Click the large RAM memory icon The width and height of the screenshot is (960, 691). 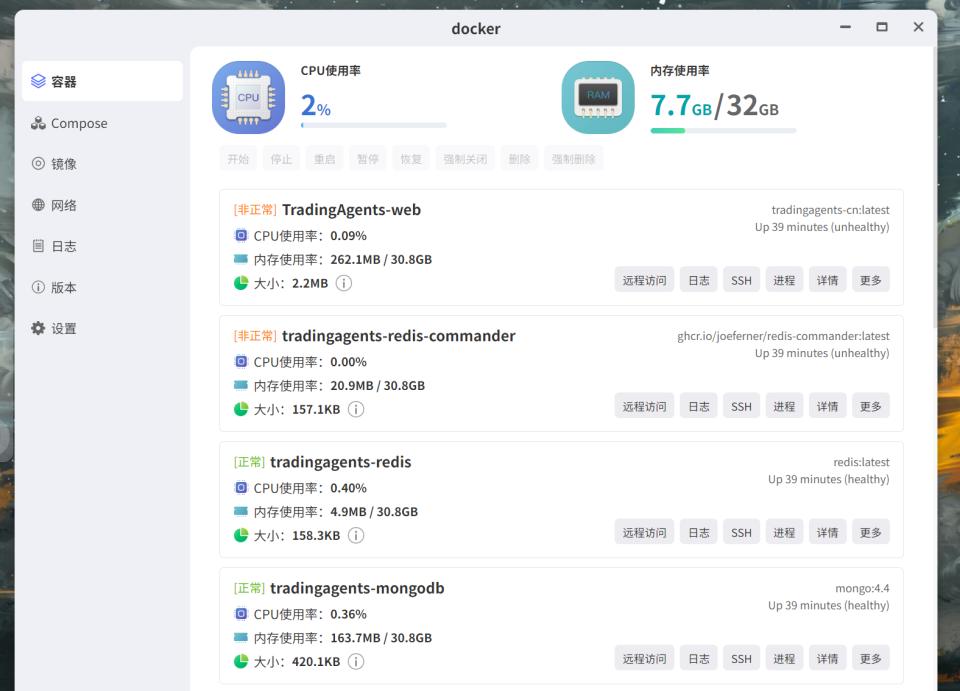pyautogui.click(x=598, y=97)
